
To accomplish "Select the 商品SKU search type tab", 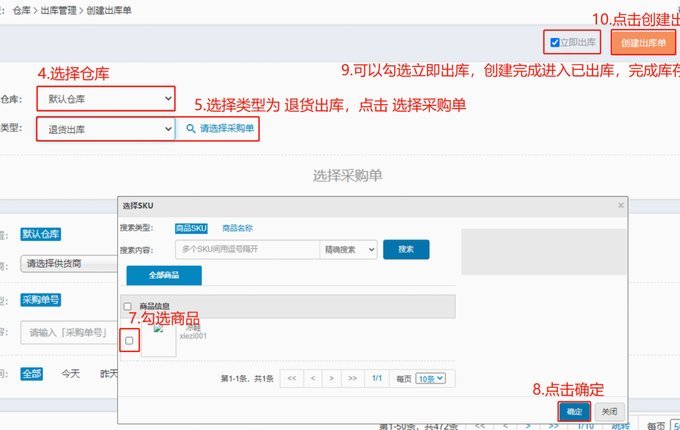I will point(191,228).
